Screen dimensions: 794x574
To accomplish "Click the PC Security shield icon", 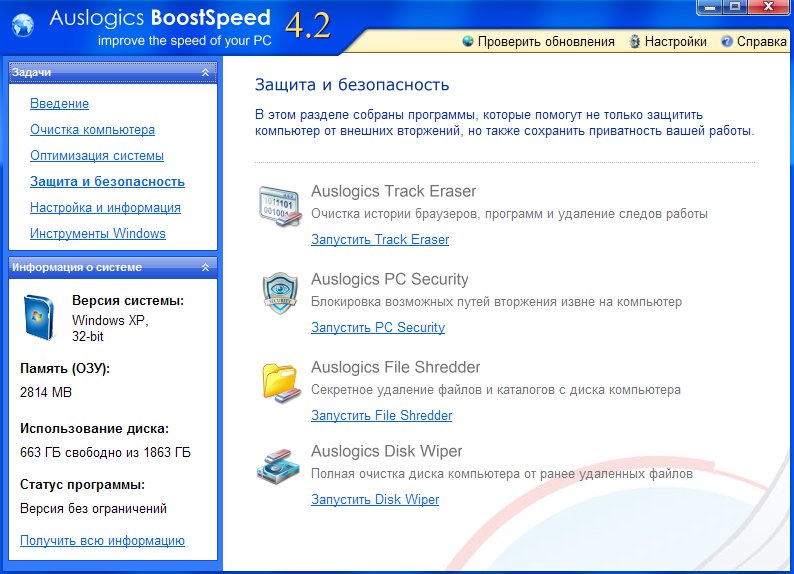I will click(x=280, y=293).
